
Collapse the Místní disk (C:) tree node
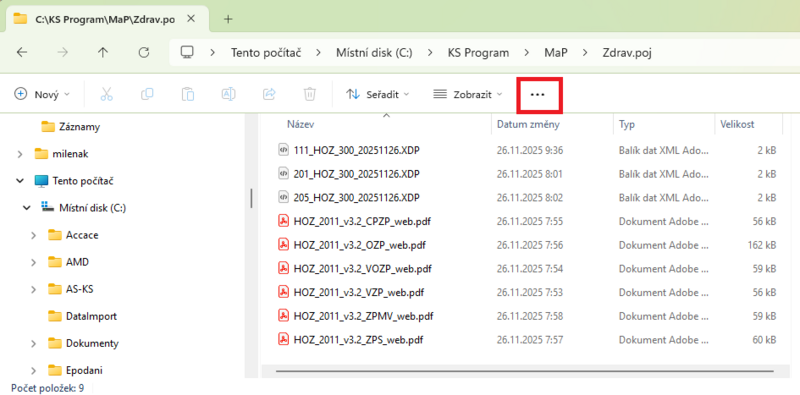[27, 208]
